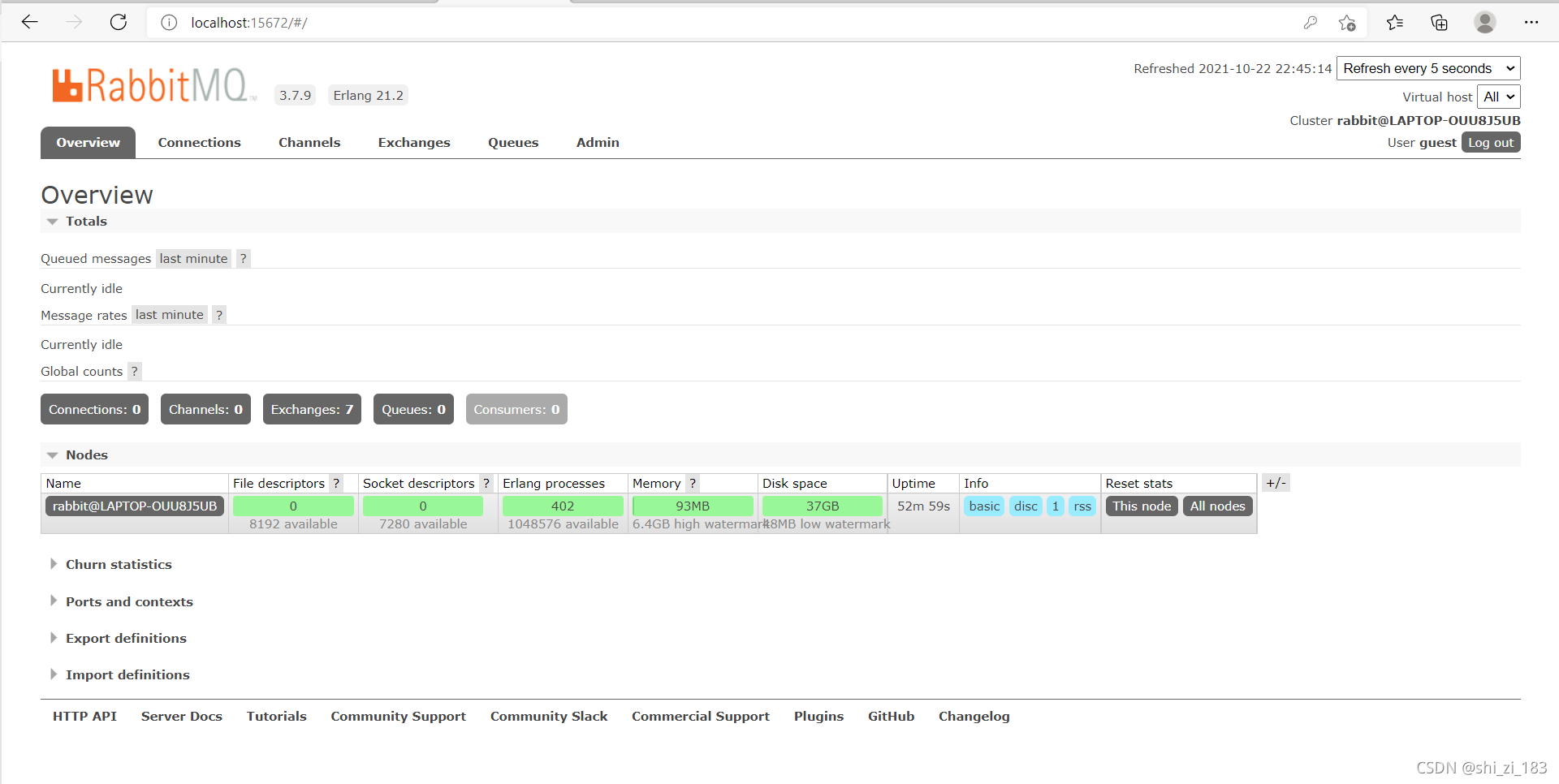Reset stats for This node
1559x784 pixels.
tap(1142, 506)
